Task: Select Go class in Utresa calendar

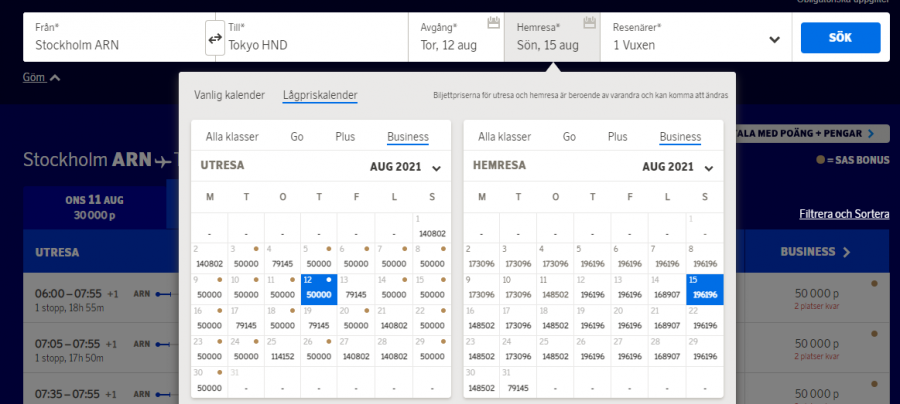Action: (x=297, y=137)
